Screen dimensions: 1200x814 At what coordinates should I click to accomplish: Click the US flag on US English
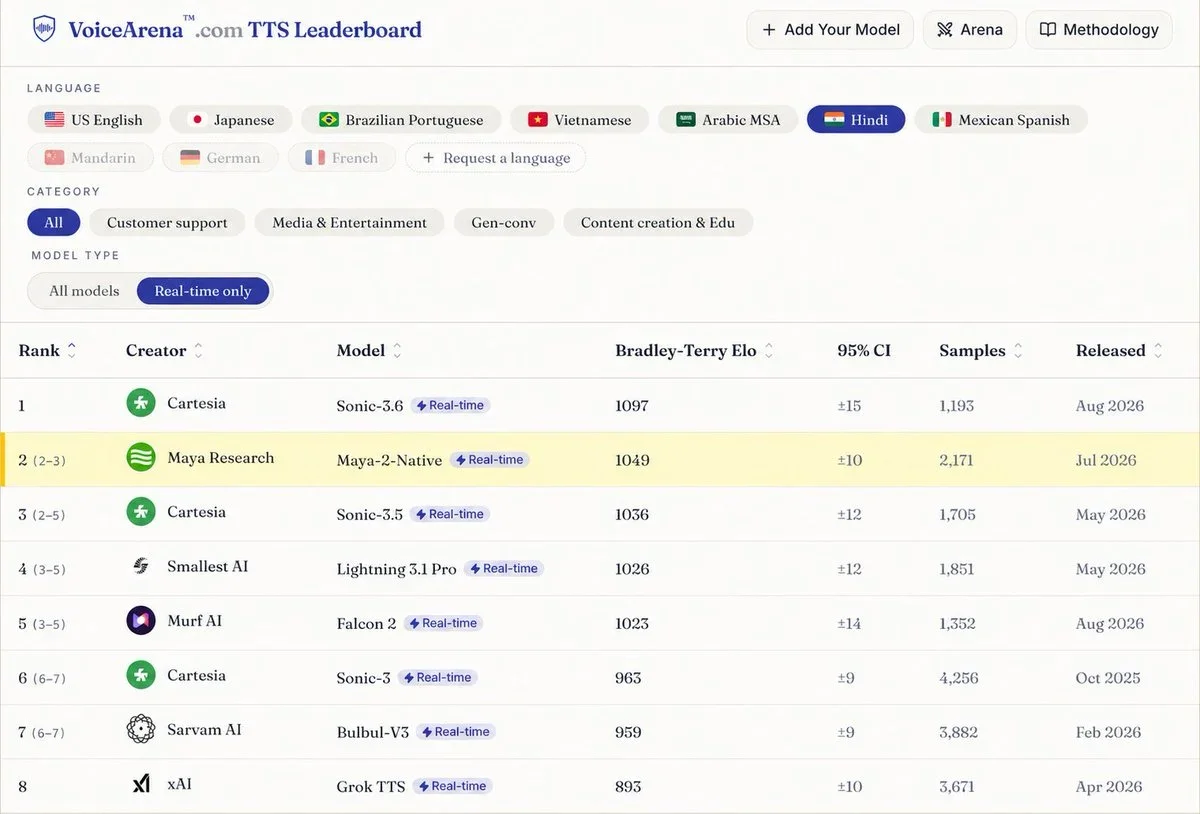(x=54, y=120)
